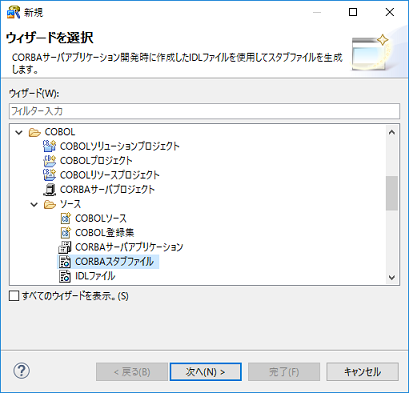Collapse the COBOL tree node
Viewport: 409px width, 393px height.
(x=19, y=132)
